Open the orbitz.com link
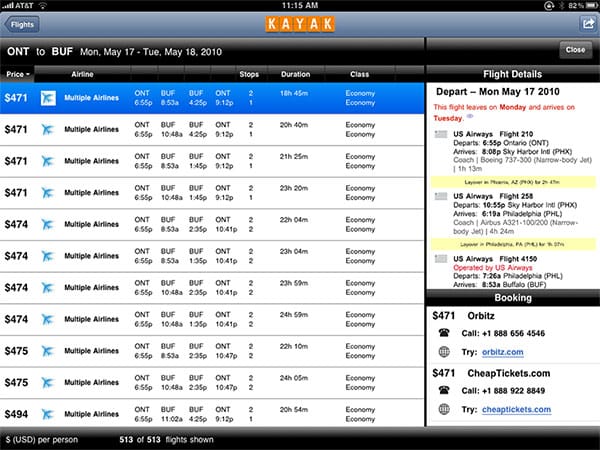 pyautogui.click(x=502, y=352)
